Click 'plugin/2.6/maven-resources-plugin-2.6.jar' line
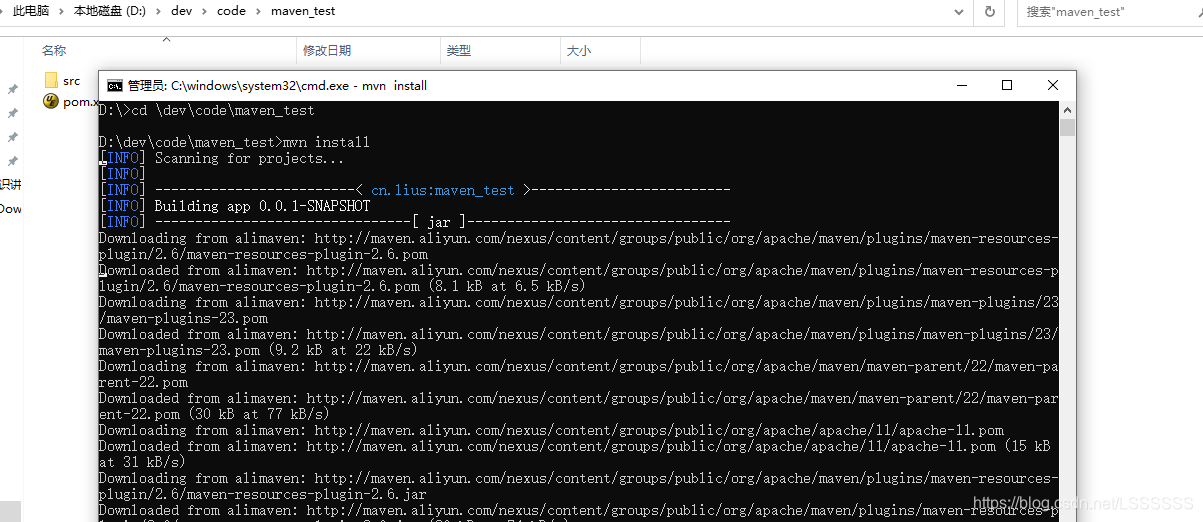Viewport: 1203px width, 522px height. [x=263, y=494]
